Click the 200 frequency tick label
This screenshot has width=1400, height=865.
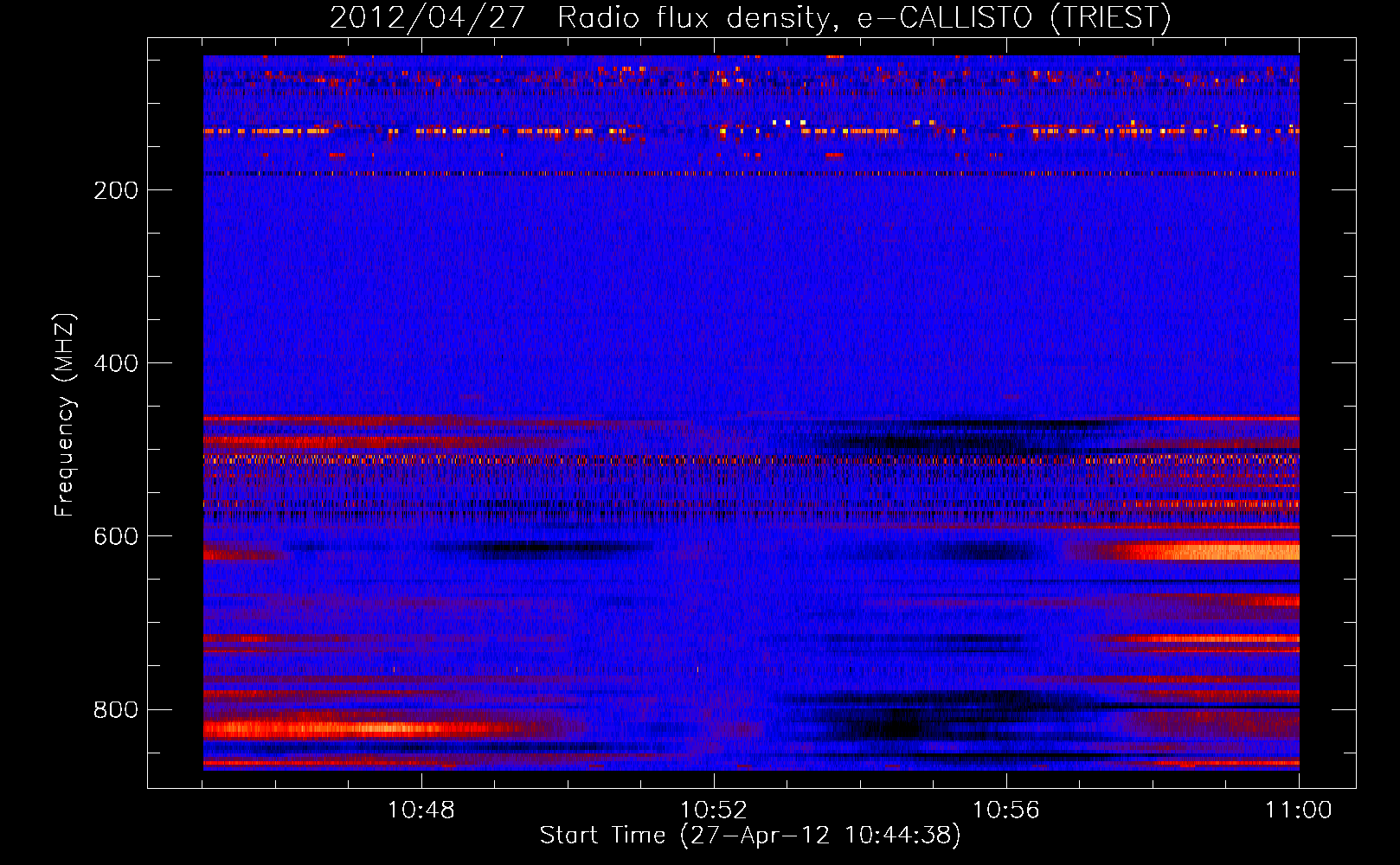click(x=116, y=190)
